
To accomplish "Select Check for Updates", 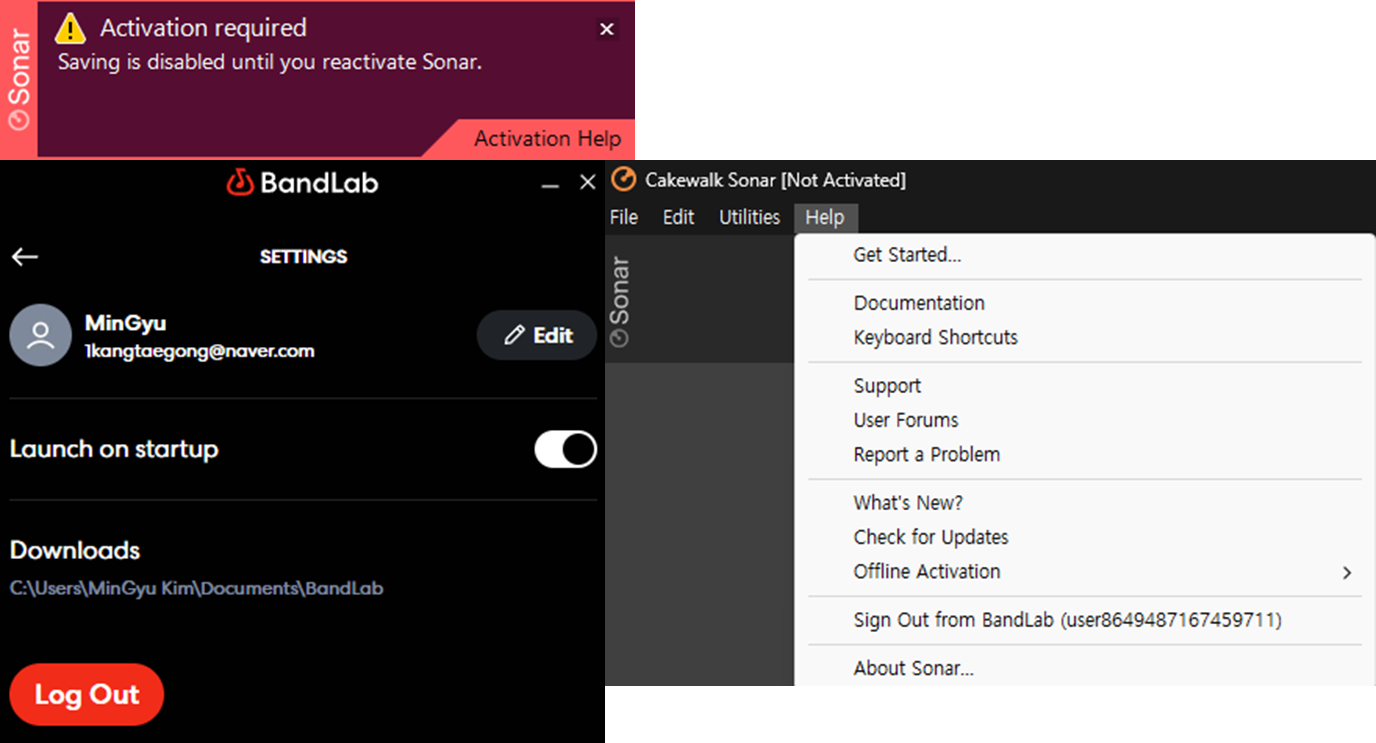I will point(1085,537).
